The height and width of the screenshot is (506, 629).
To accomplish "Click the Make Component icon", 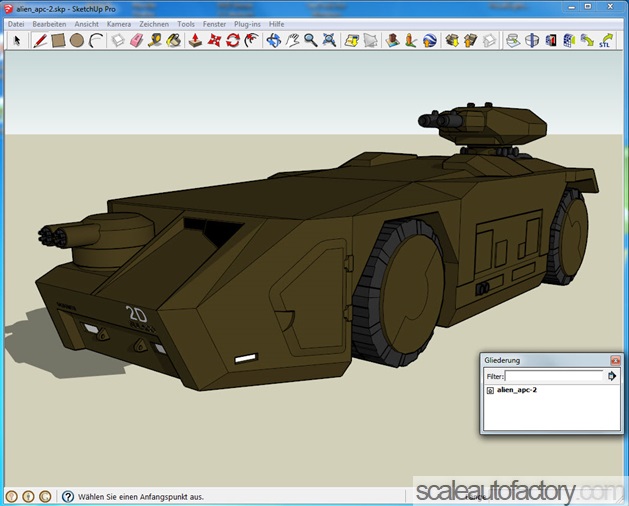I will coord(118,41).
